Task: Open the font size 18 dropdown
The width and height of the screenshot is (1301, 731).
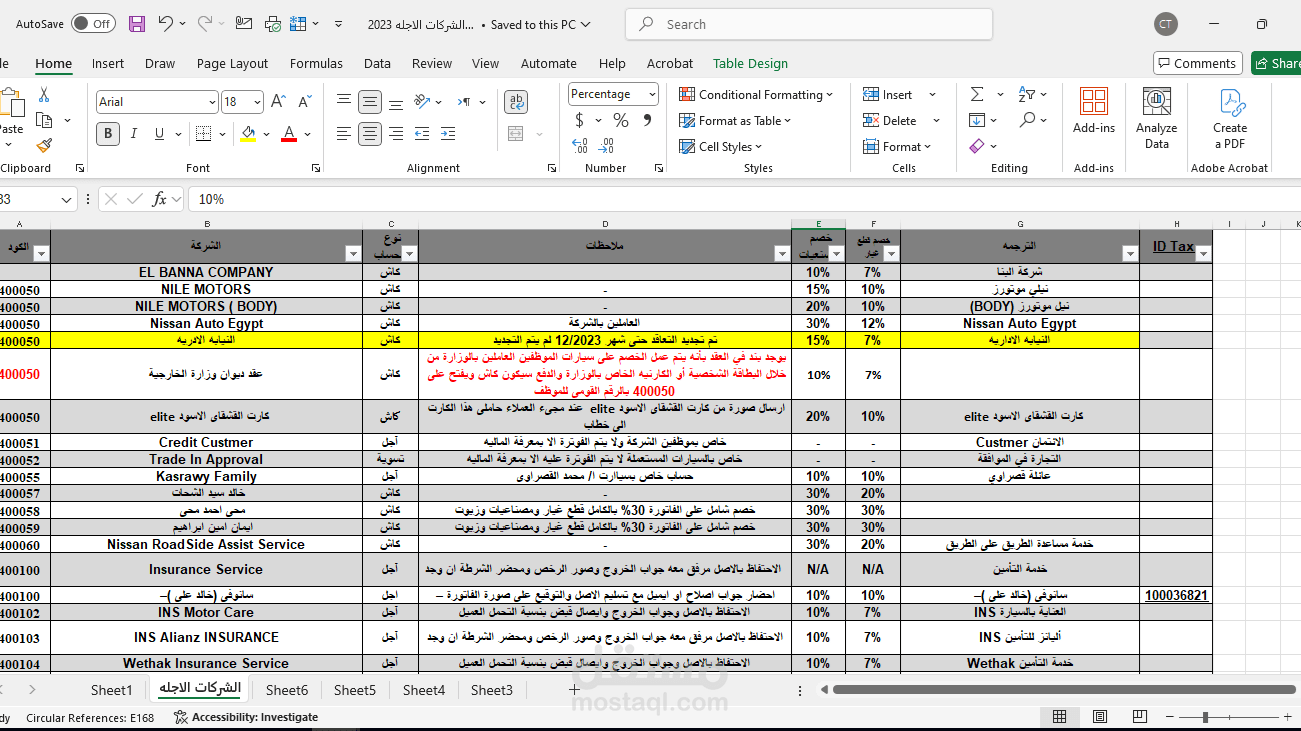Action: pyautogui.click(x=257, y=102)
